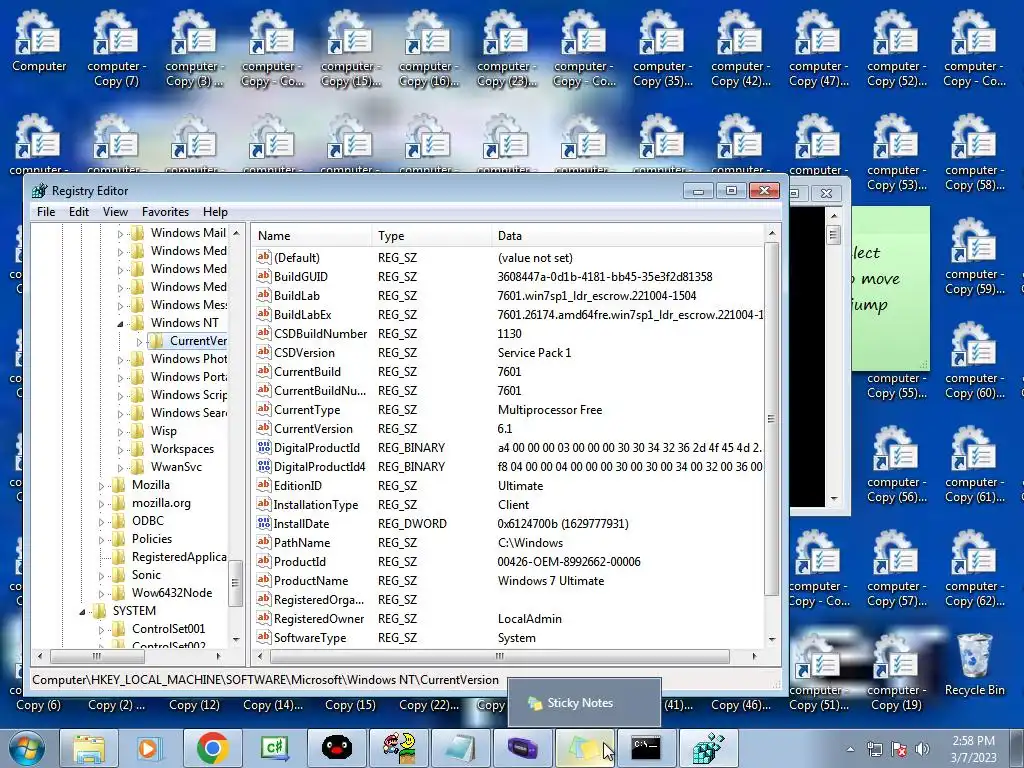
Task: Select the 'computer - Copy (19)' desktop icon
Action: point(896,673)
